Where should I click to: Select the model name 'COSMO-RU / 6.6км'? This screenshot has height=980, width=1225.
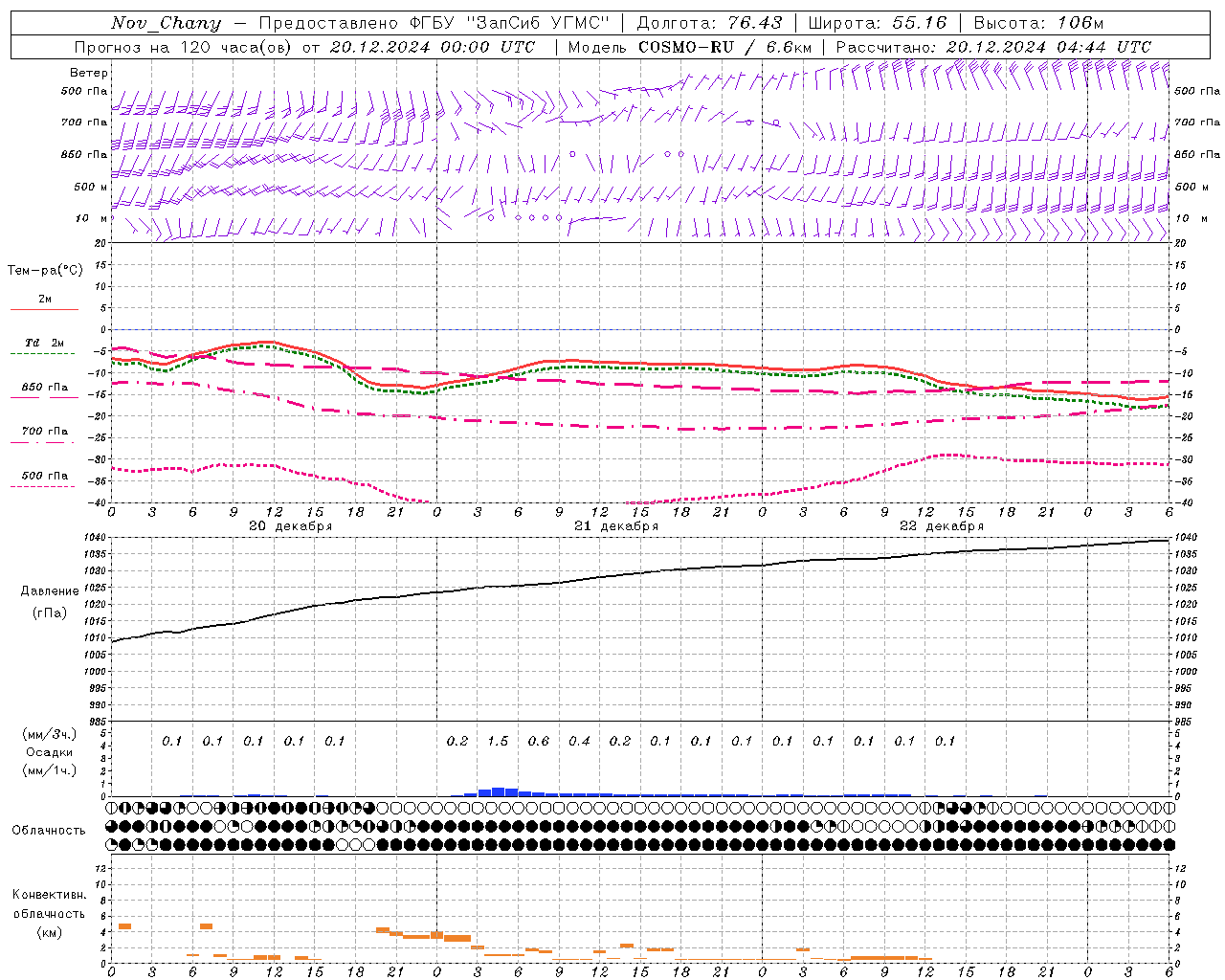(x=724, y=47)
